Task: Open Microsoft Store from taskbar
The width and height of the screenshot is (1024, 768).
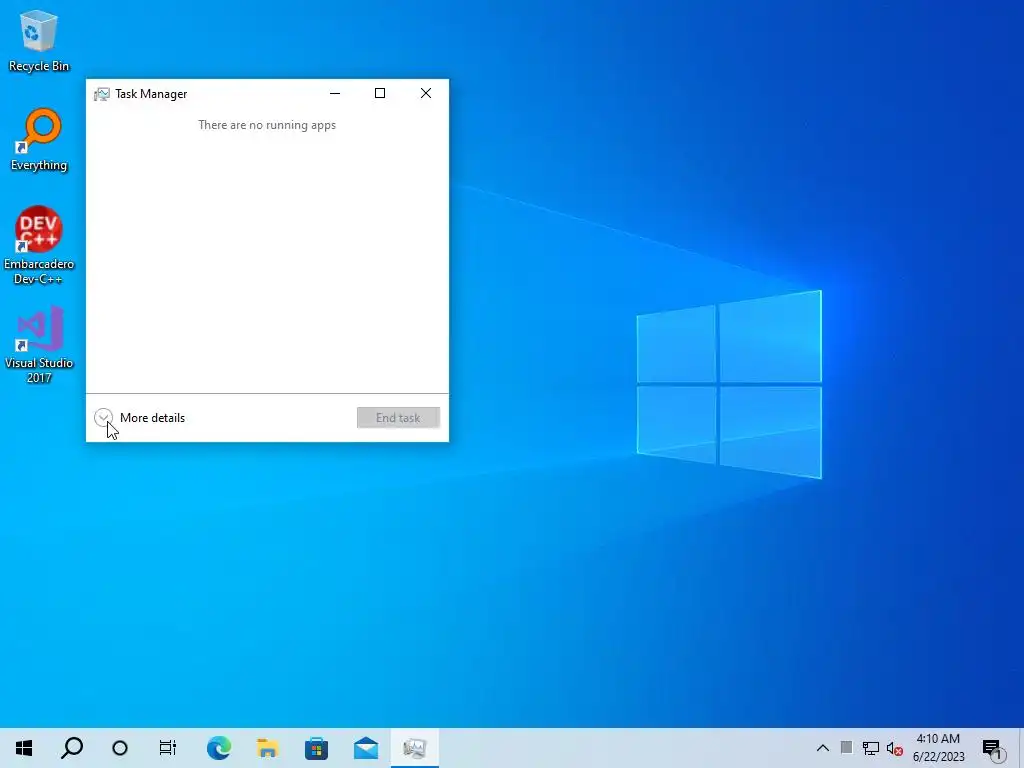Action: click(317, 748)
